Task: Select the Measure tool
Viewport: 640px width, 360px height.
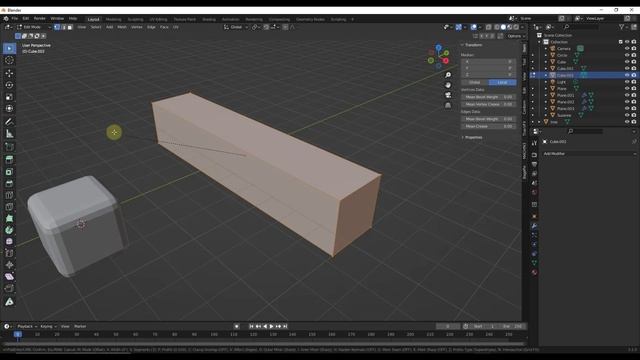Action: (x=9, y=133)
